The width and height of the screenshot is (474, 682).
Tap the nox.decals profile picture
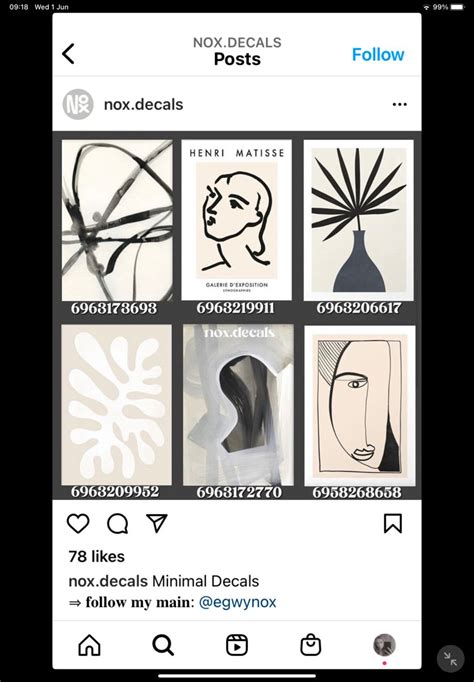click(78, 104)
